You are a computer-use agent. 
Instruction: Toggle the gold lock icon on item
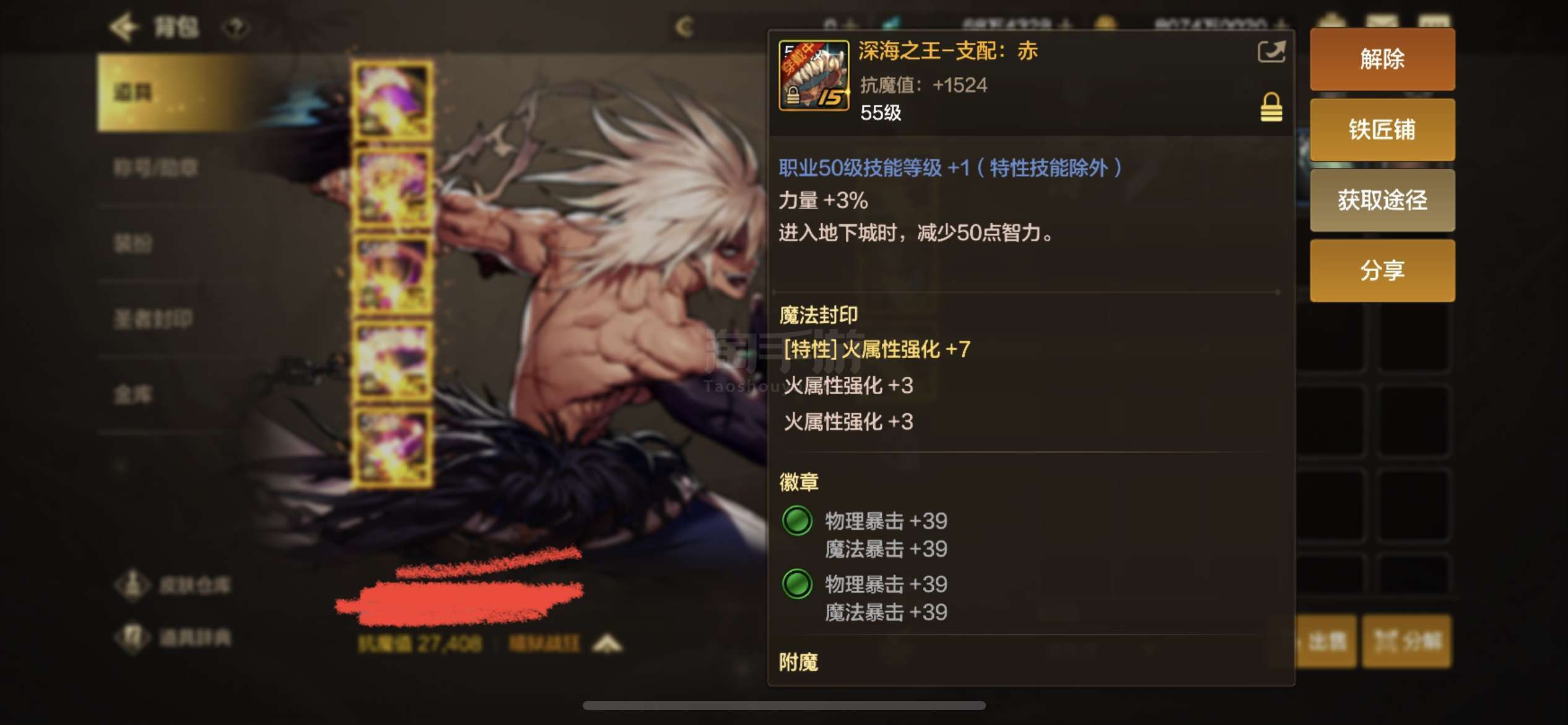pos(1271,107)
